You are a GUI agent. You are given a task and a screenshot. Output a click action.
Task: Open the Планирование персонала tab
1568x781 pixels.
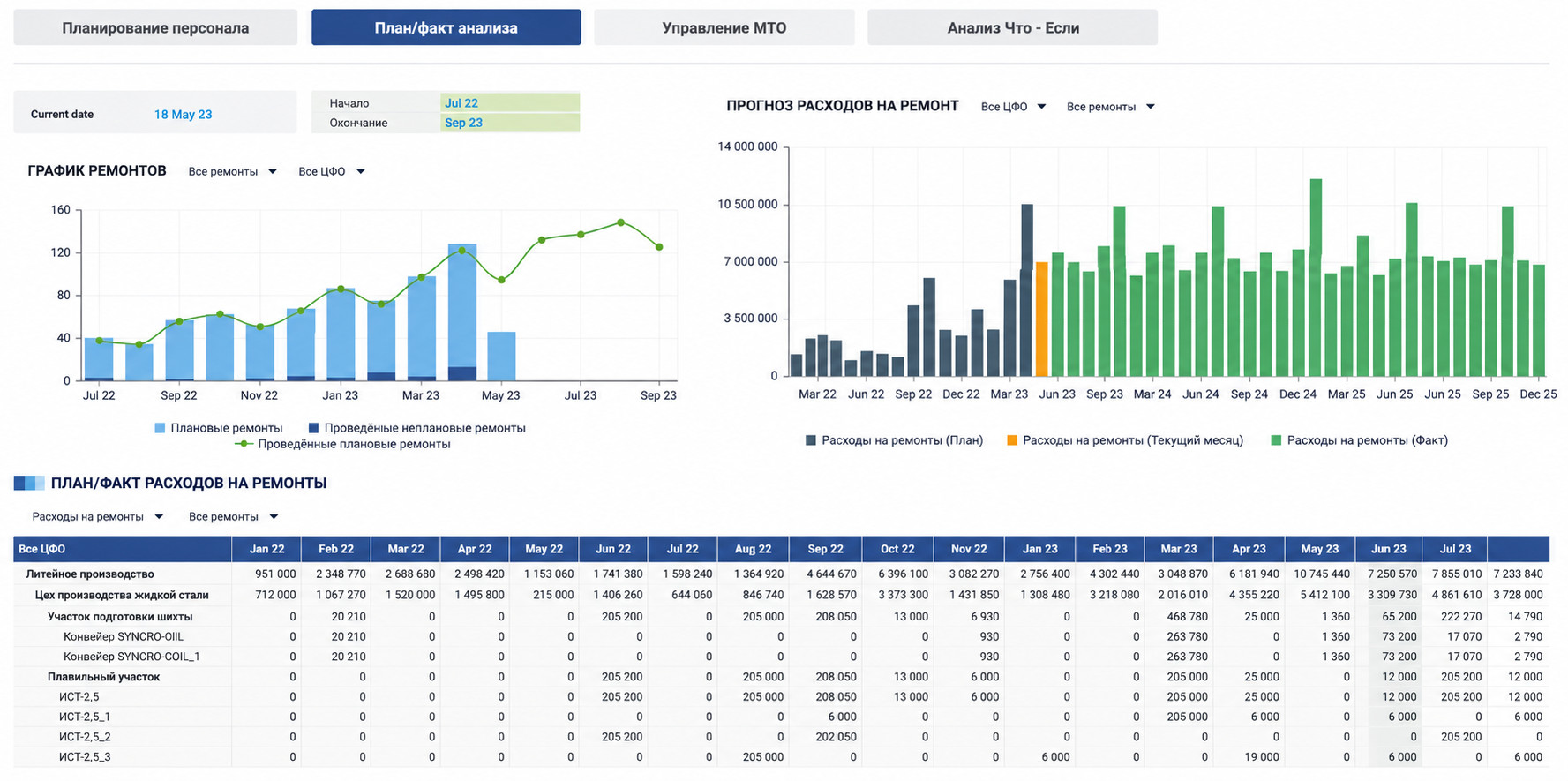(x=155, y=27)
